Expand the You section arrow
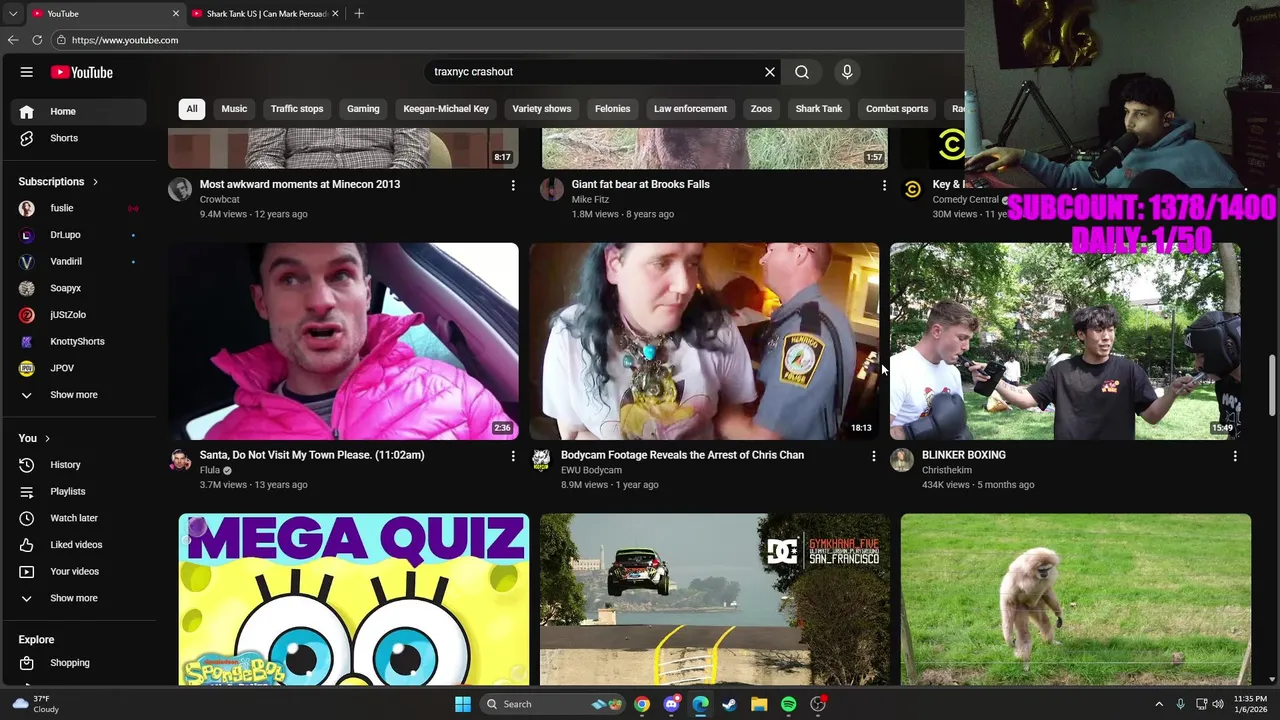This screenshot has height=720, width=1280. click(47, 438)
